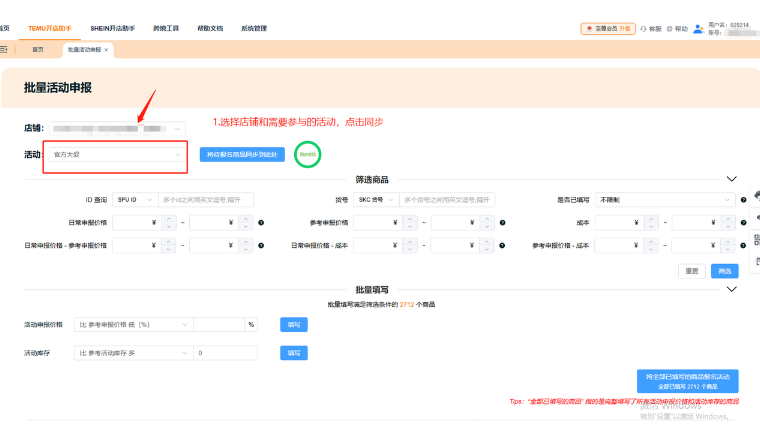Click the 批量活动申报 page heading
This screenshot has width=760, height=440.
(58, 88)
